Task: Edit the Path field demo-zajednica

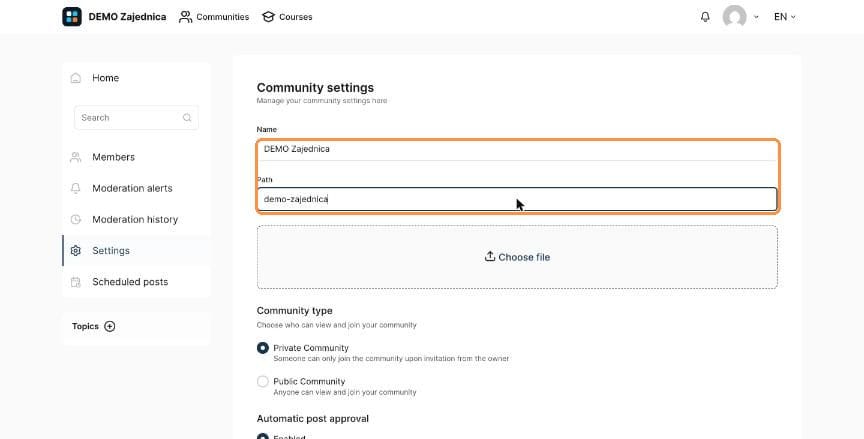Action: pos(517,199)
